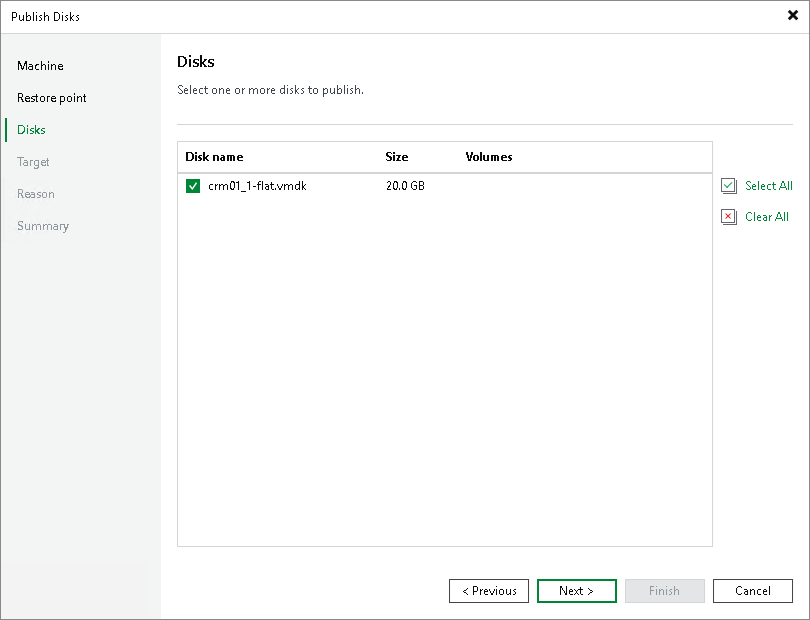Navigate to the Target step
The image size is (810, 620).
pyautogui.click(x=31, y=162)
